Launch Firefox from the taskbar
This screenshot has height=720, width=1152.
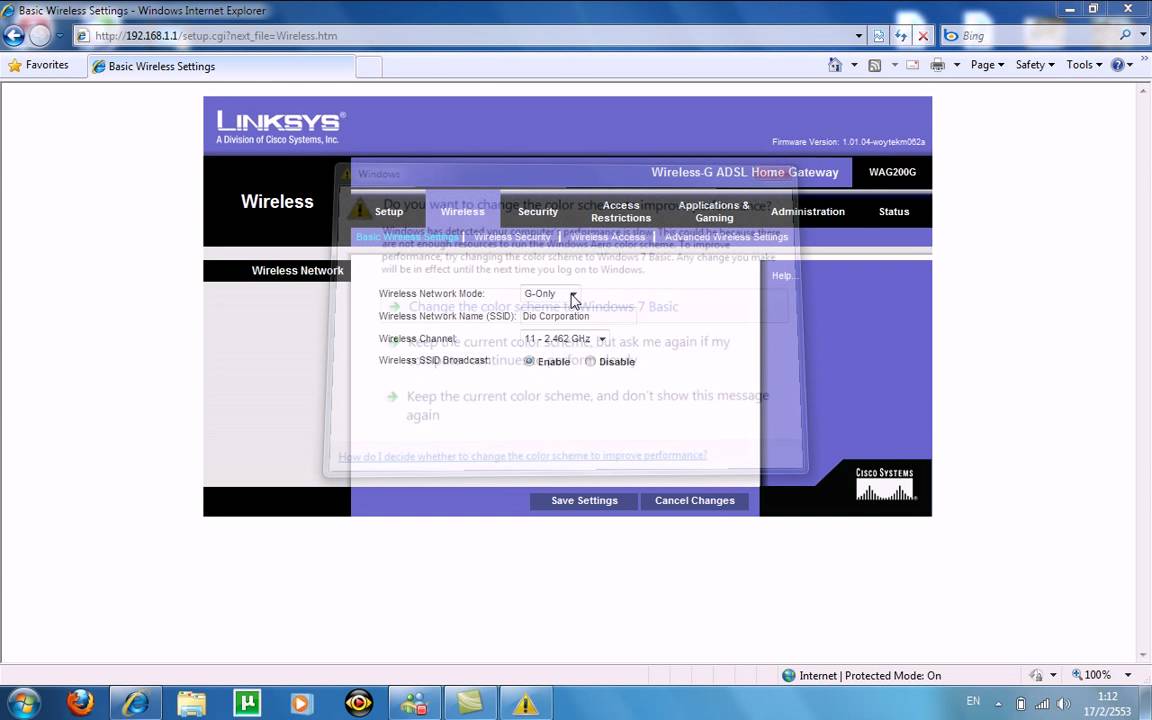click(x=80, y=703)
